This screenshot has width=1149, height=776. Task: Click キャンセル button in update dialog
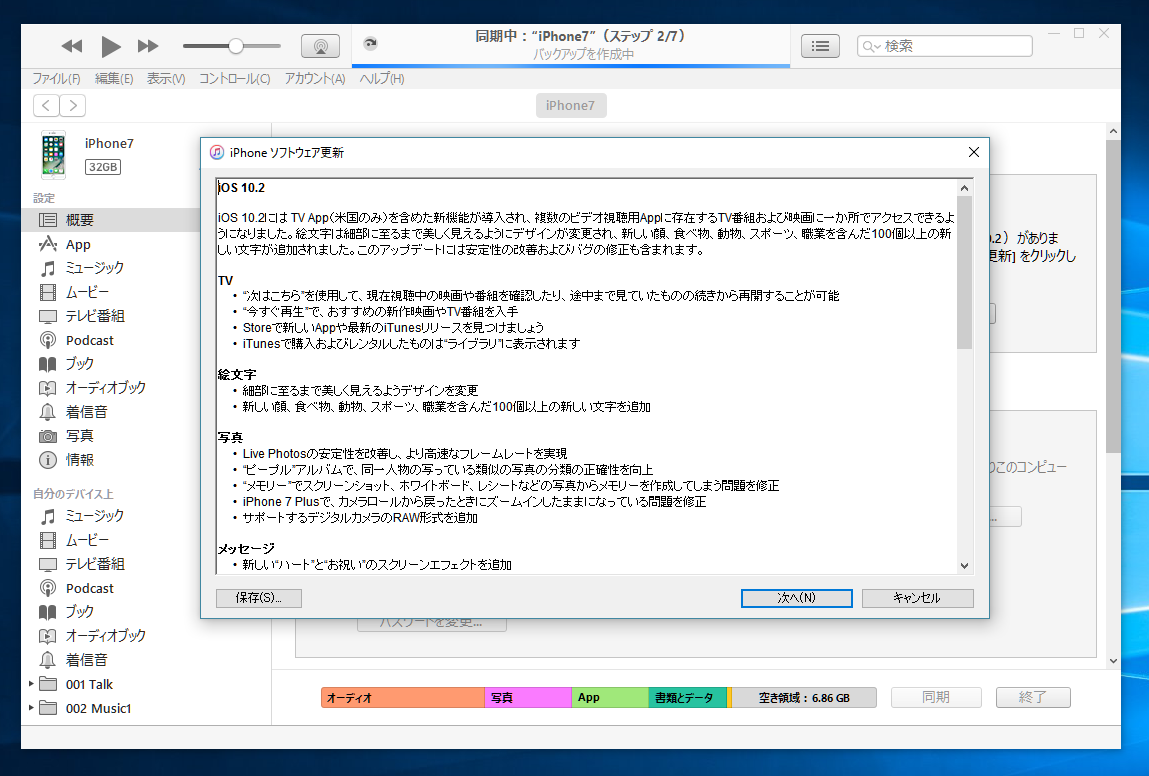917,598
